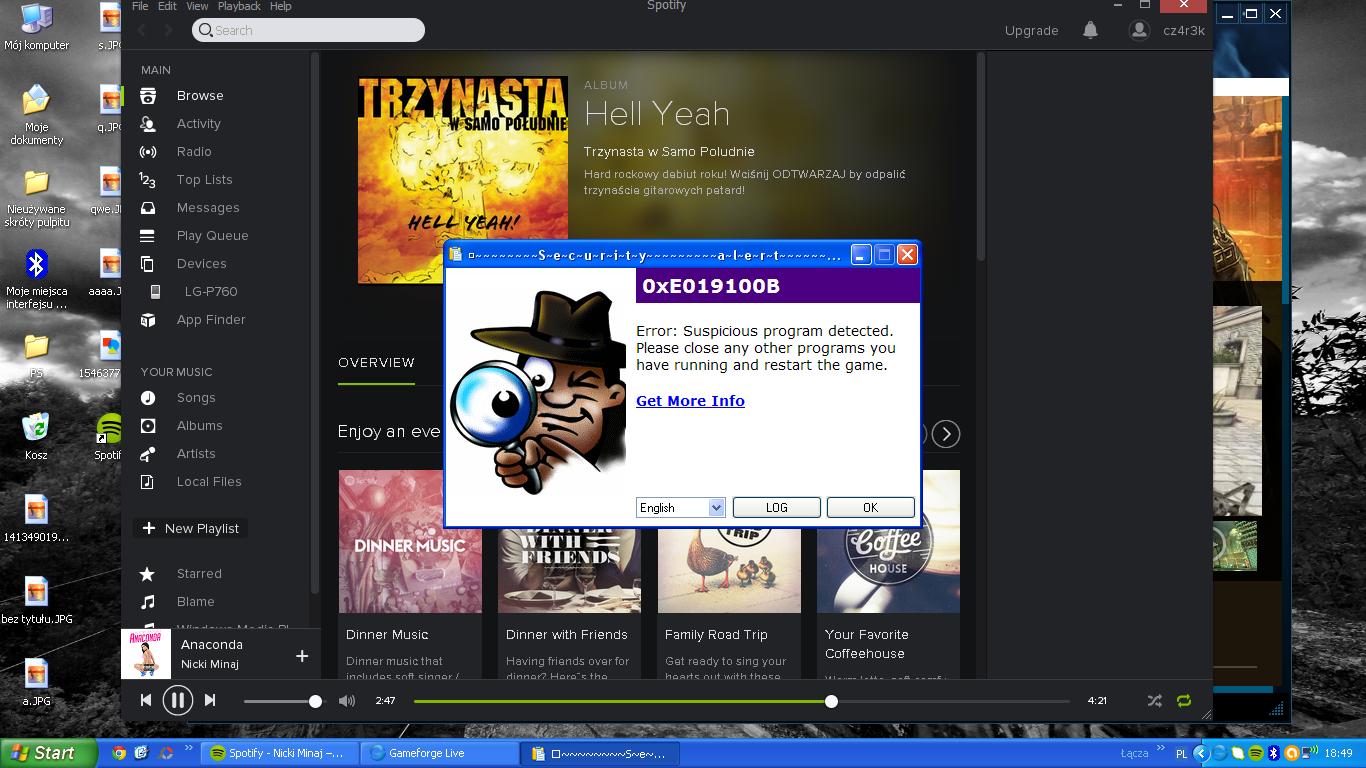
Task: Show hidden tray icons arrow
Action: pos(1201,753)
